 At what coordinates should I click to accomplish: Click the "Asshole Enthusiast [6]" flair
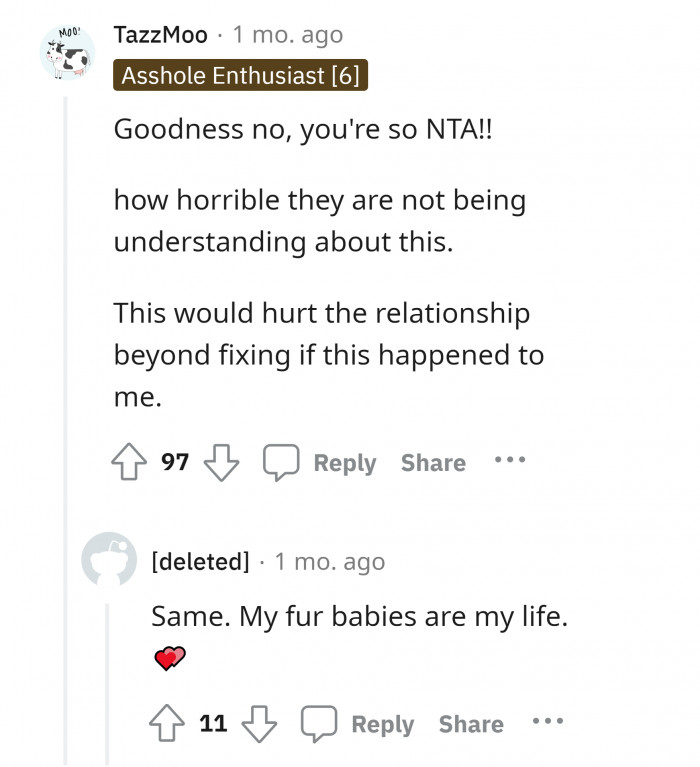click(x=240, y=75)
